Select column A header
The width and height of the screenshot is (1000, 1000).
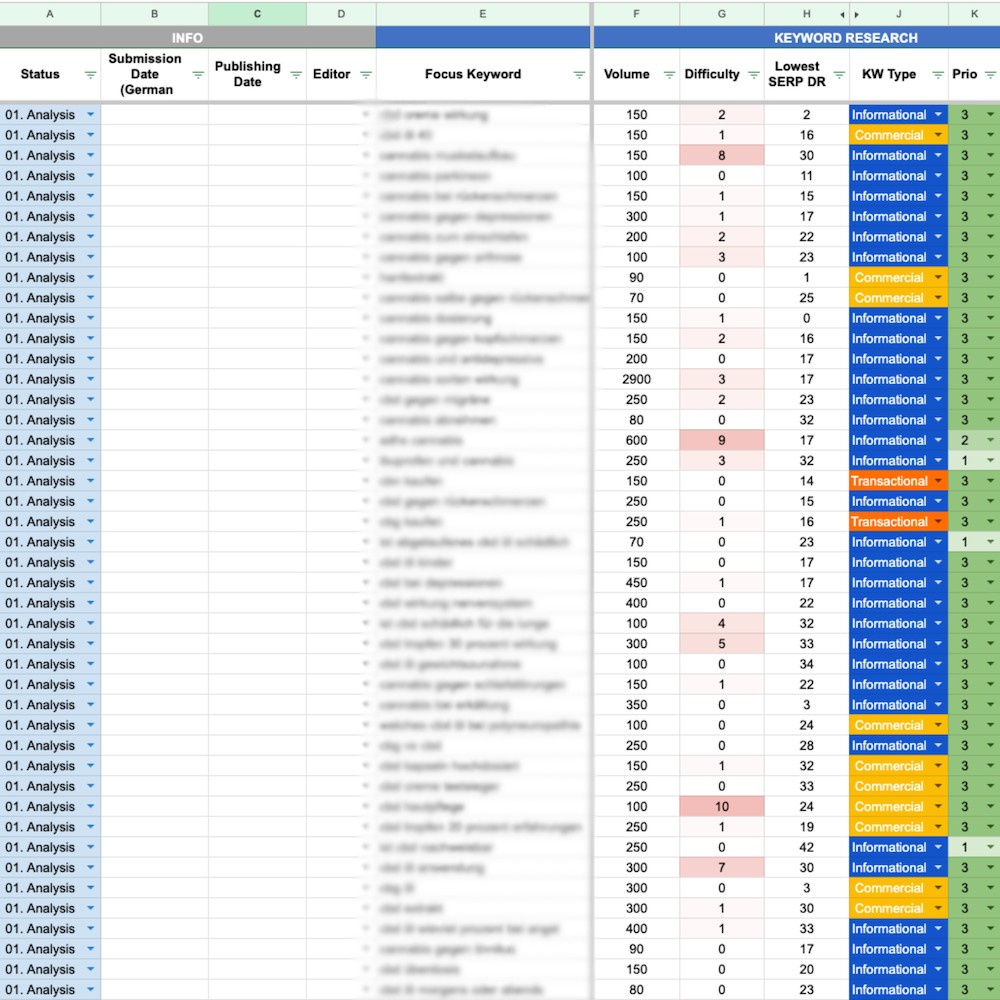pyautogui.click(x=50, y=13)
